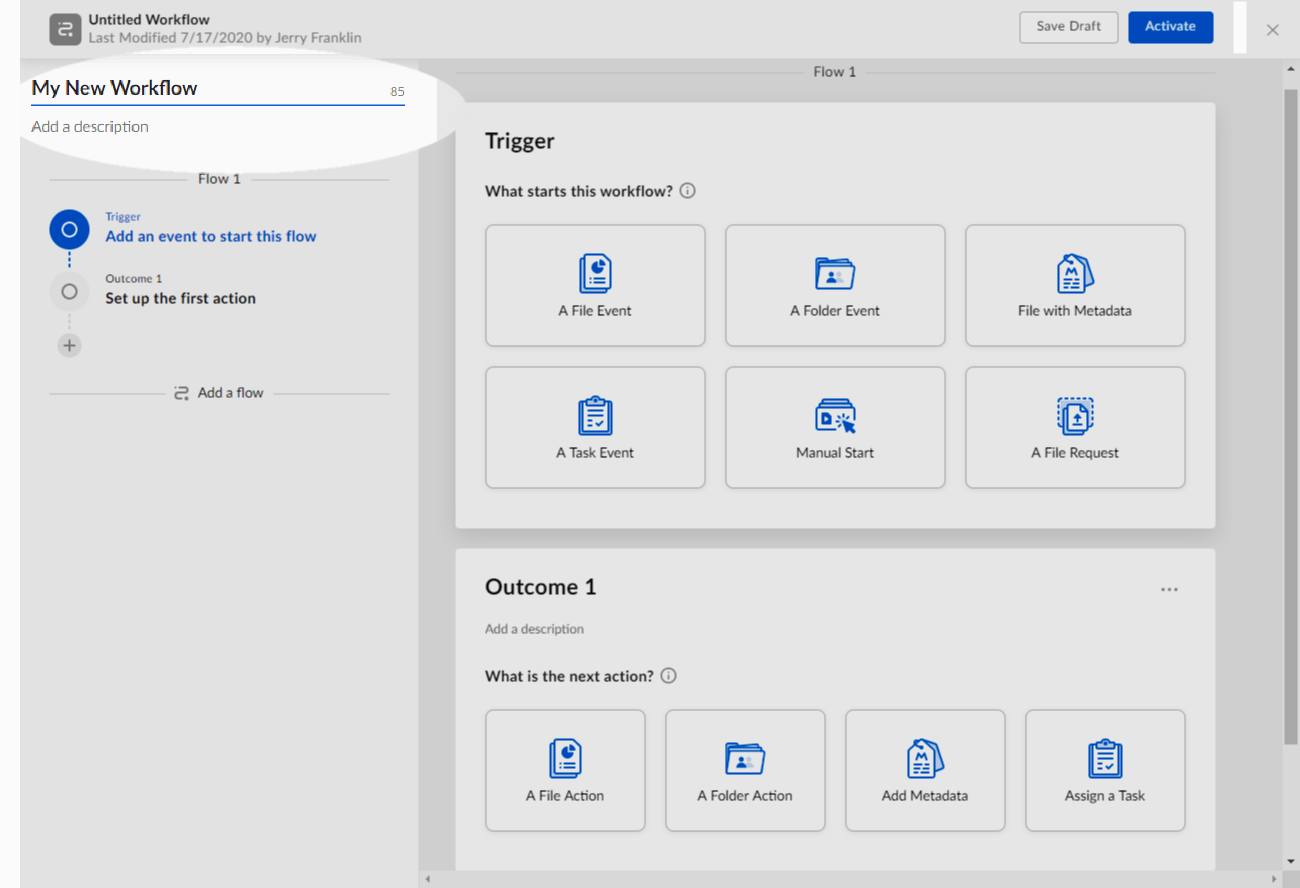Choose A File Request trigger
Screen dimensions: 1300x888
tap(1075, 428)
